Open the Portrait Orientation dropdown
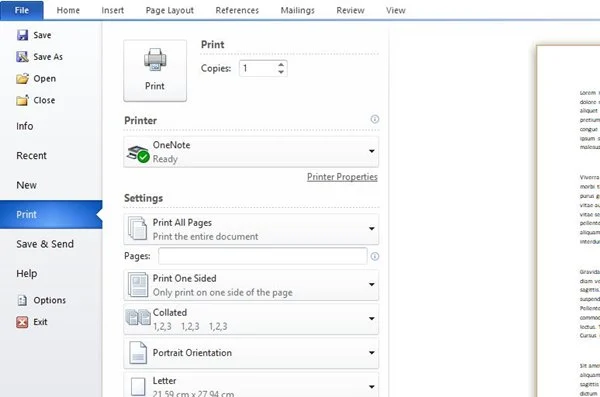Image resolution: width=600 pixels, height=397 pixels. tap(372, 353)
